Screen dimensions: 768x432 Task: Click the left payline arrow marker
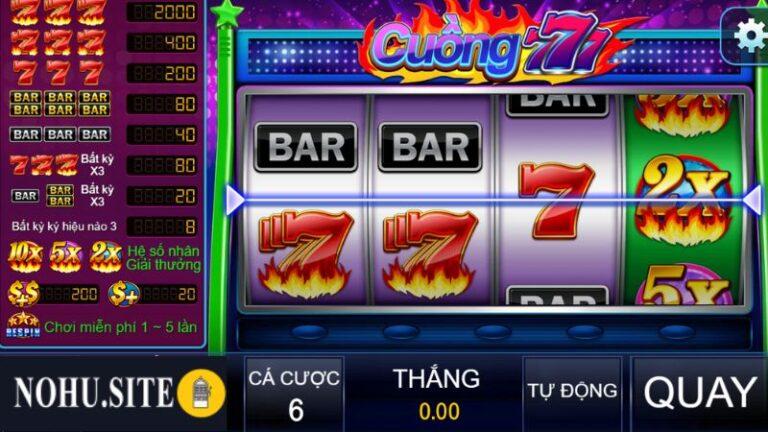pyautogui.click(x=236, y=200)
